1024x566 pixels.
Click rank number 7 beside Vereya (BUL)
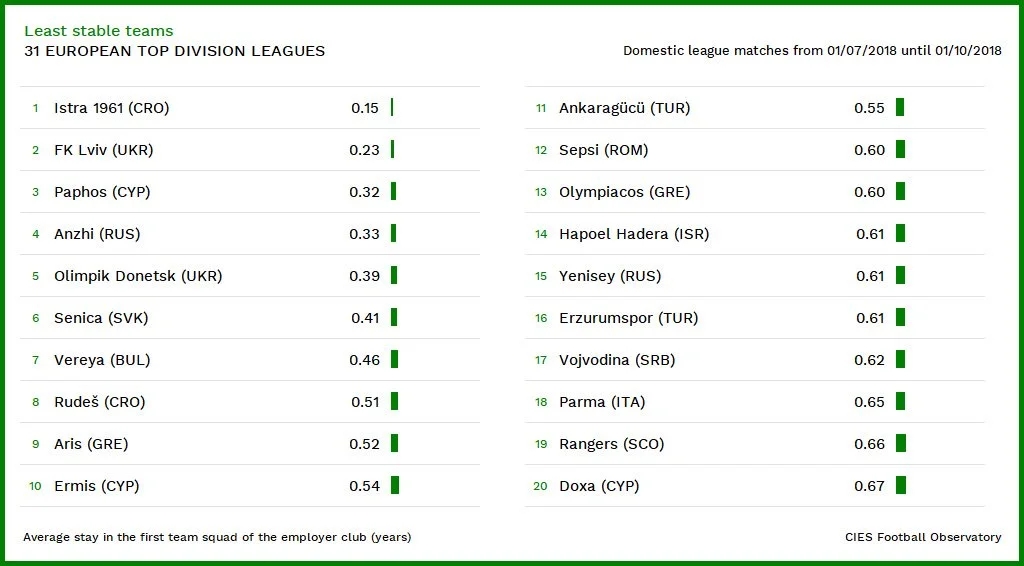pos(35,360)
